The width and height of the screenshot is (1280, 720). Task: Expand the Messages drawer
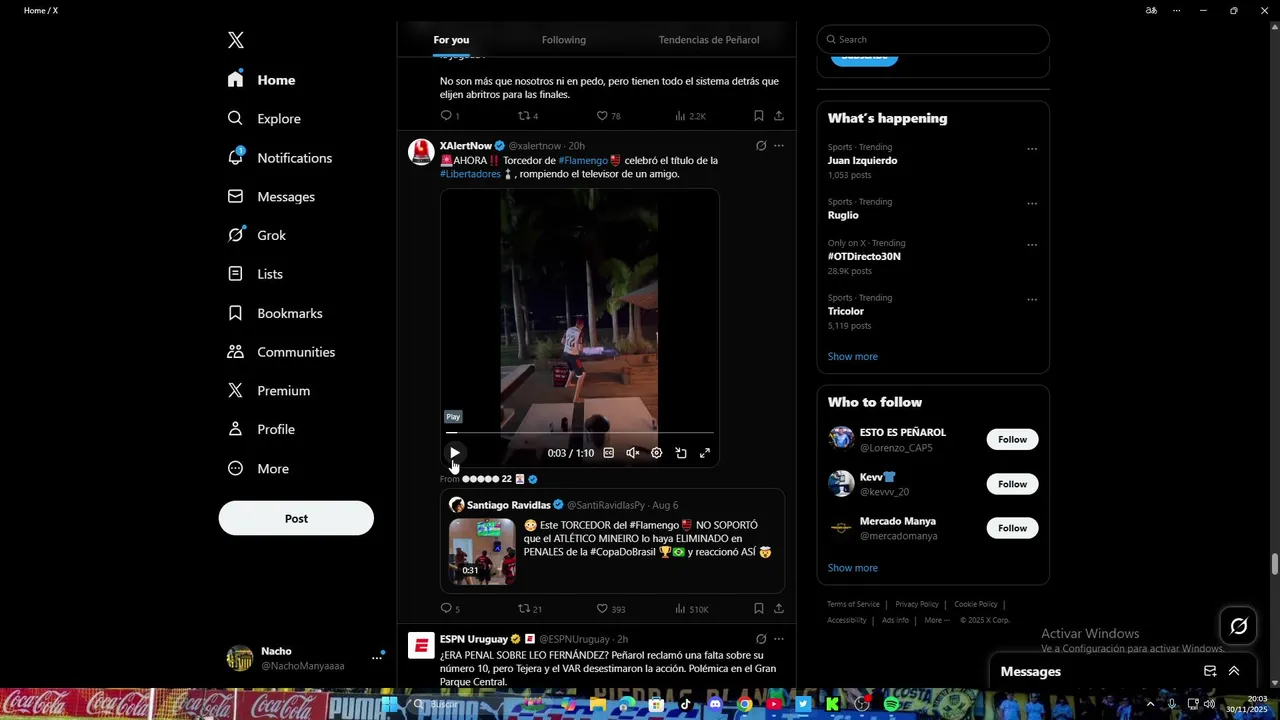coord(1234,671)
